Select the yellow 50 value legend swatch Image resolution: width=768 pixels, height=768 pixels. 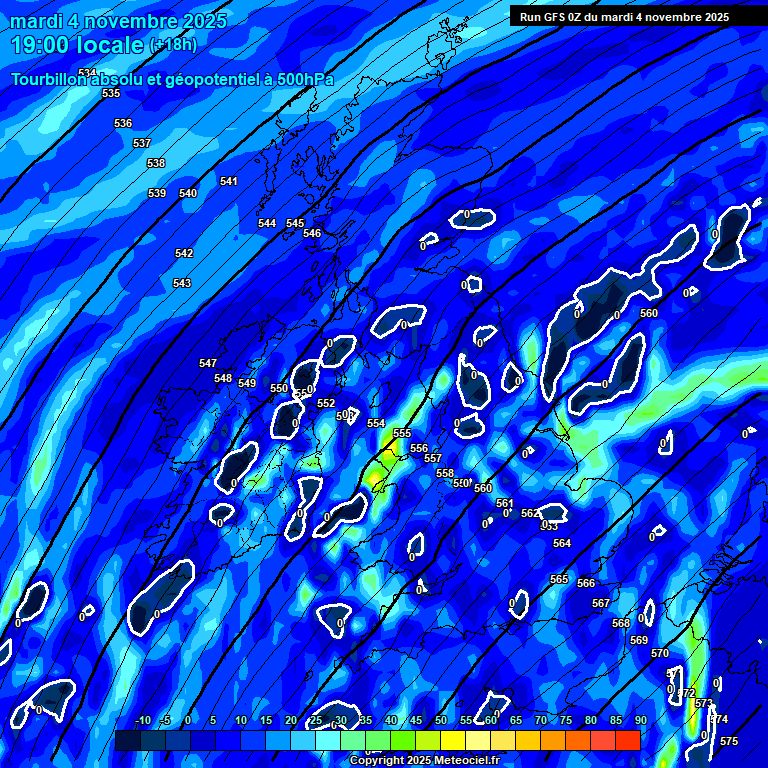coord(427,740)
